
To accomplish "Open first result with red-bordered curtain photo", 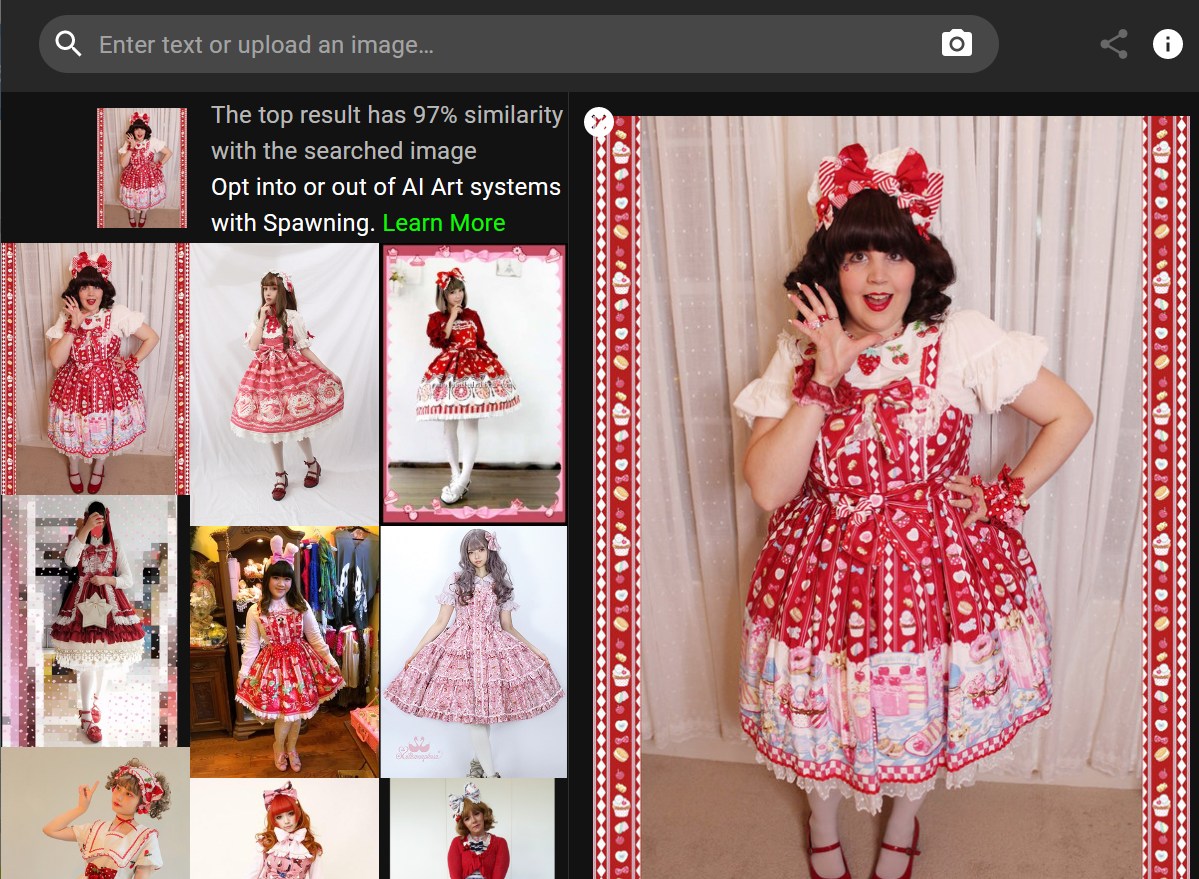I will [95, 368].
